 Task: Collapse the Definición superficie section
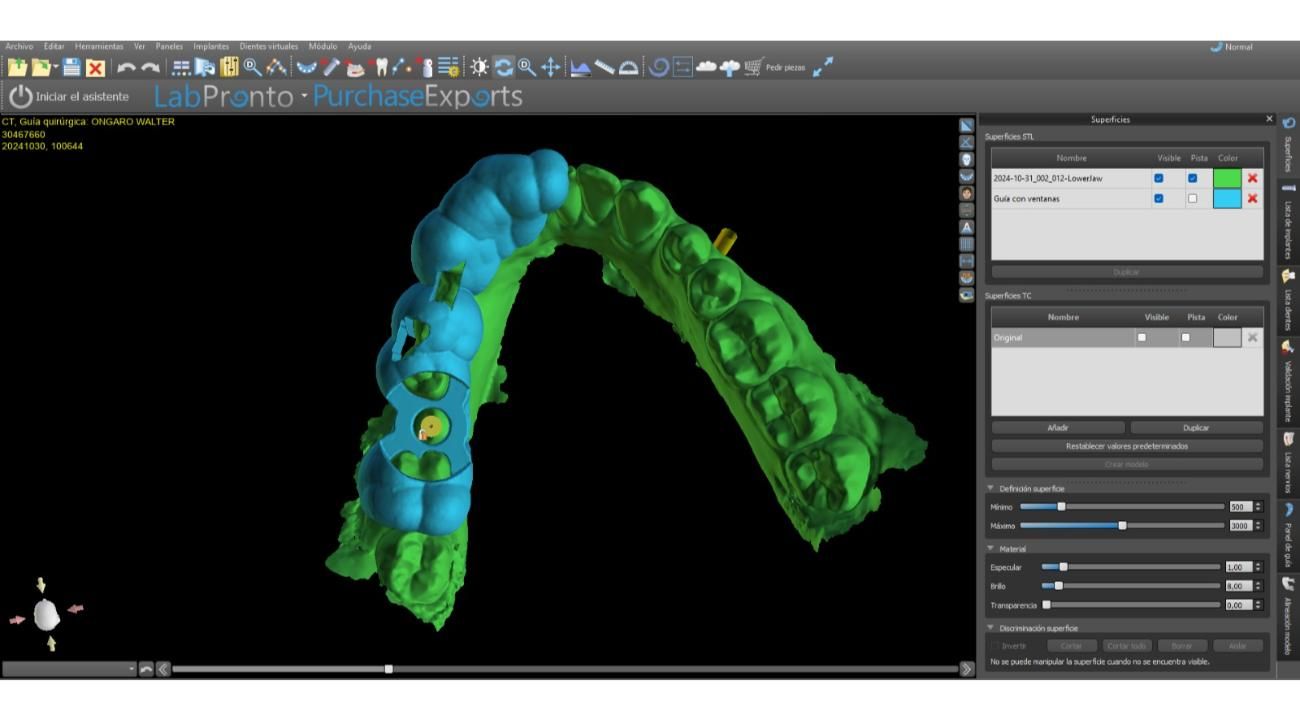click(x=991, y=488)
